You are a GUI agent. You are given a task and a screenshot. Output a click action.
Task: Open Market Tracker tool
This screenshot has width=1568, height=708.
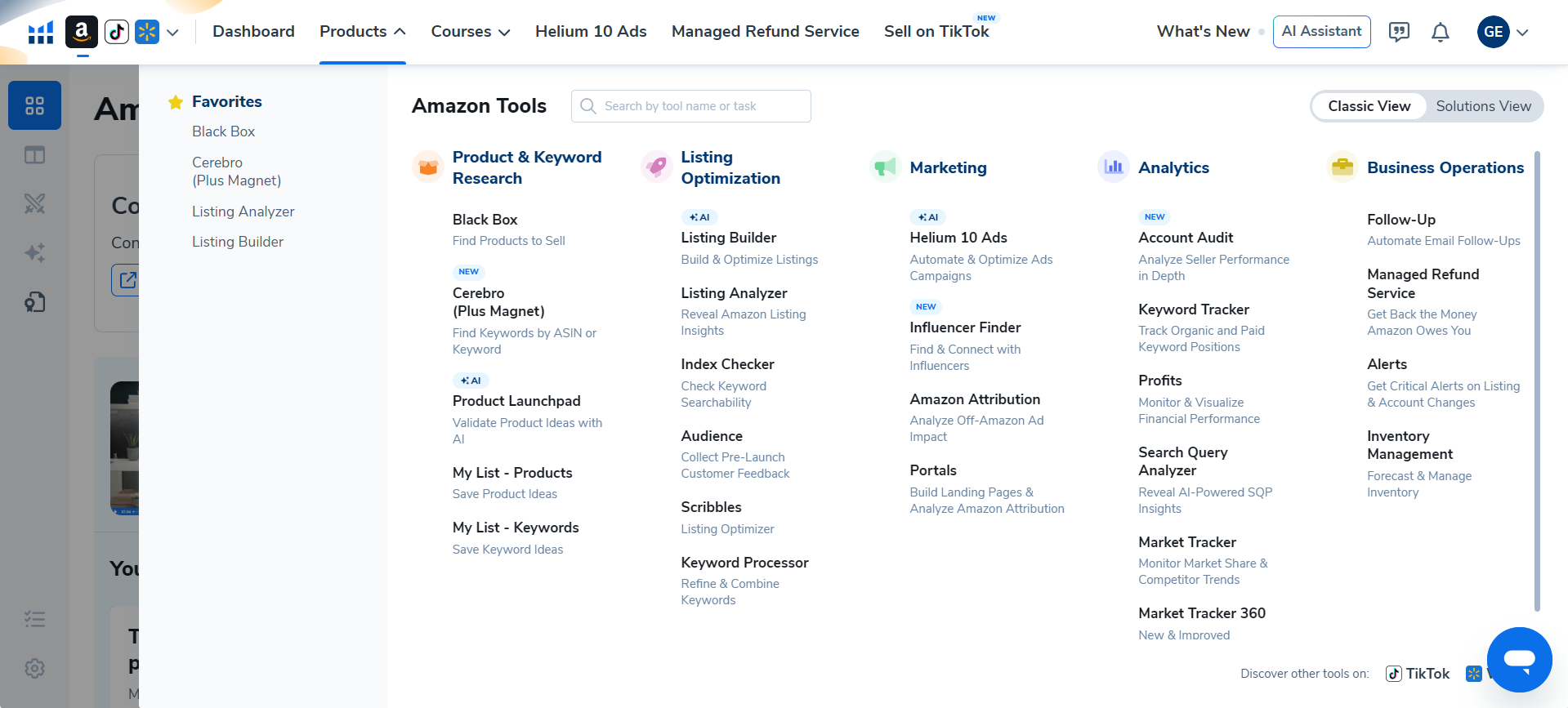point(1187,542)
